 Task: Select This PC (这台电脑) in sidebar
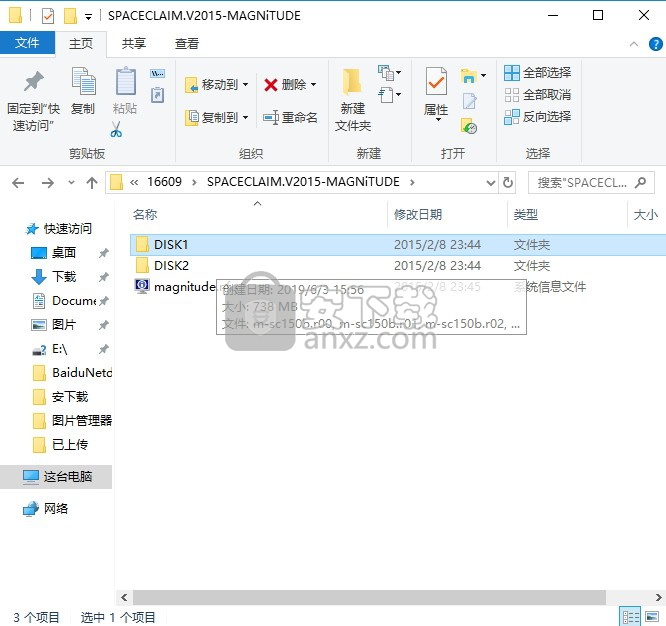tap(57, 477)
